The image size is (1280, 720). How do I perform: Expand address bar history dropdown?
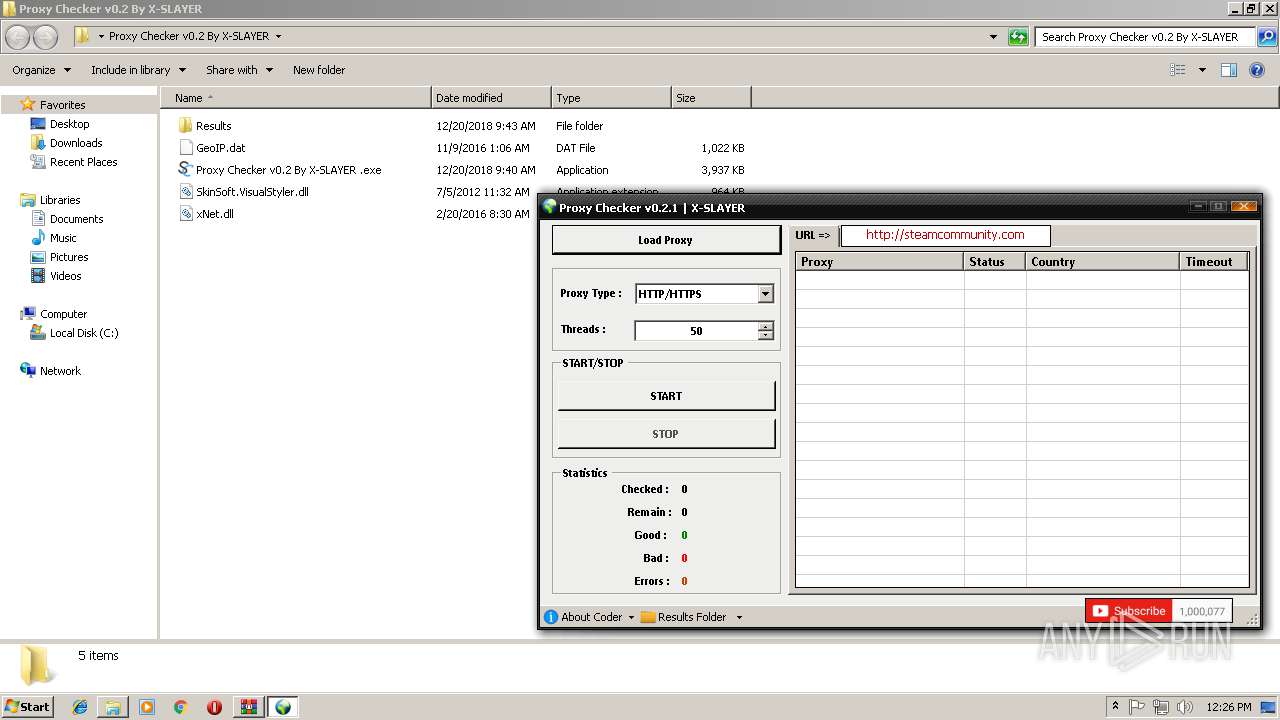tap(993, 37)
